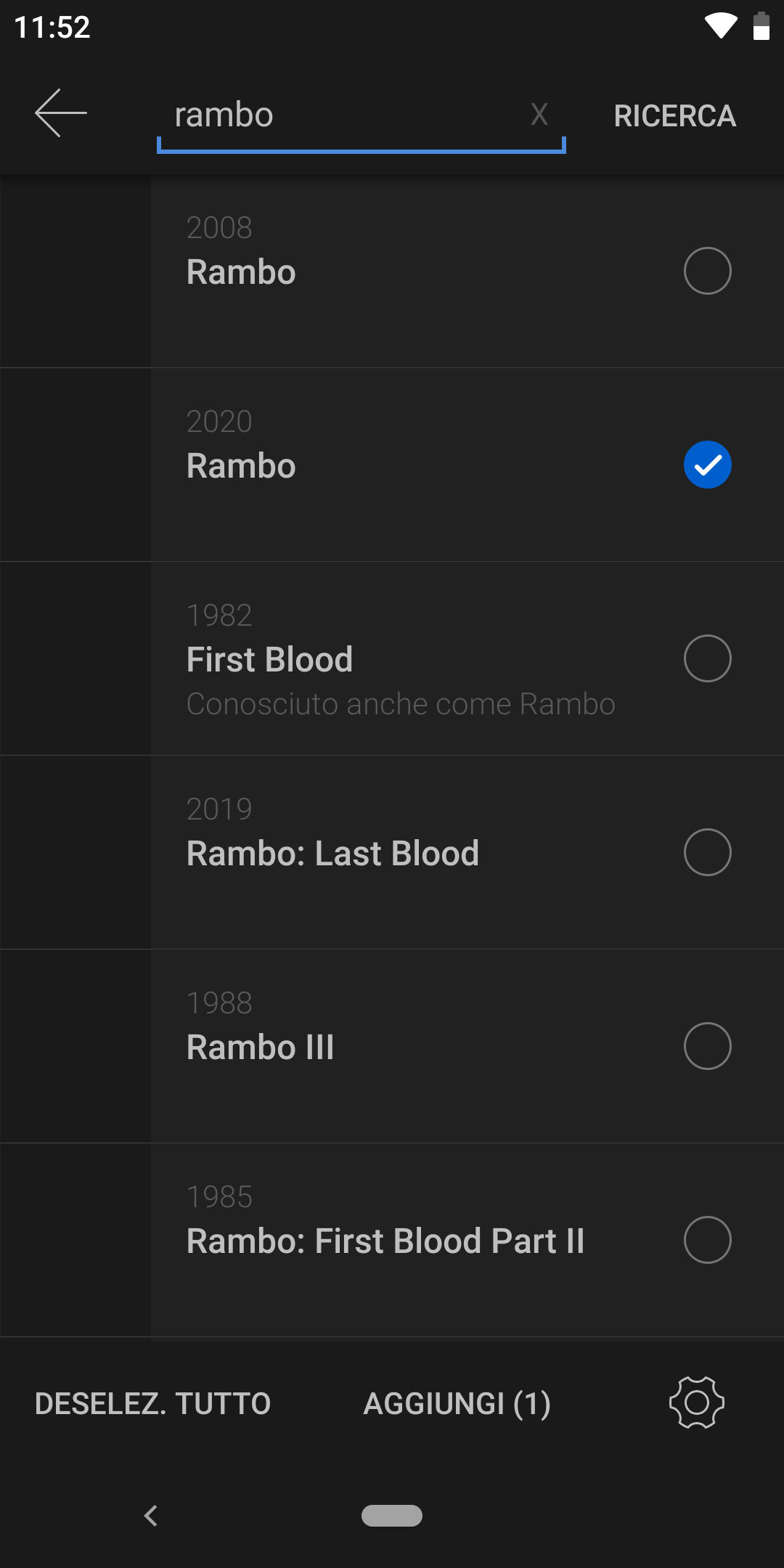This screenshot has height=1568, width=784.
Task: Tap the Wi-Fi status icon
Action: (720, 26)
